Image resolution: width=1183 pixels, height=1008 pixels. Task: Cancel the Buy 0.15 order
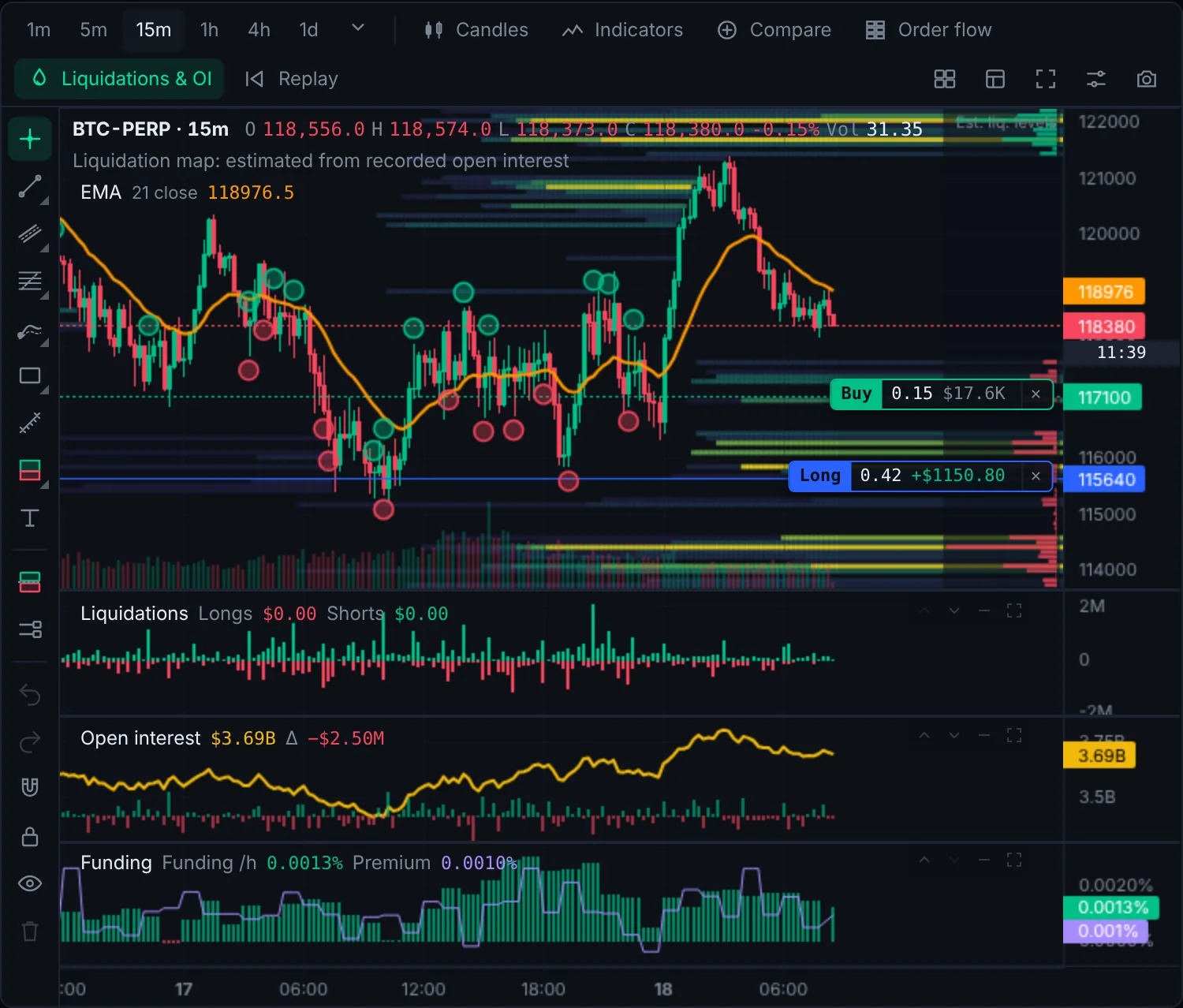(x=1036, y=394)
